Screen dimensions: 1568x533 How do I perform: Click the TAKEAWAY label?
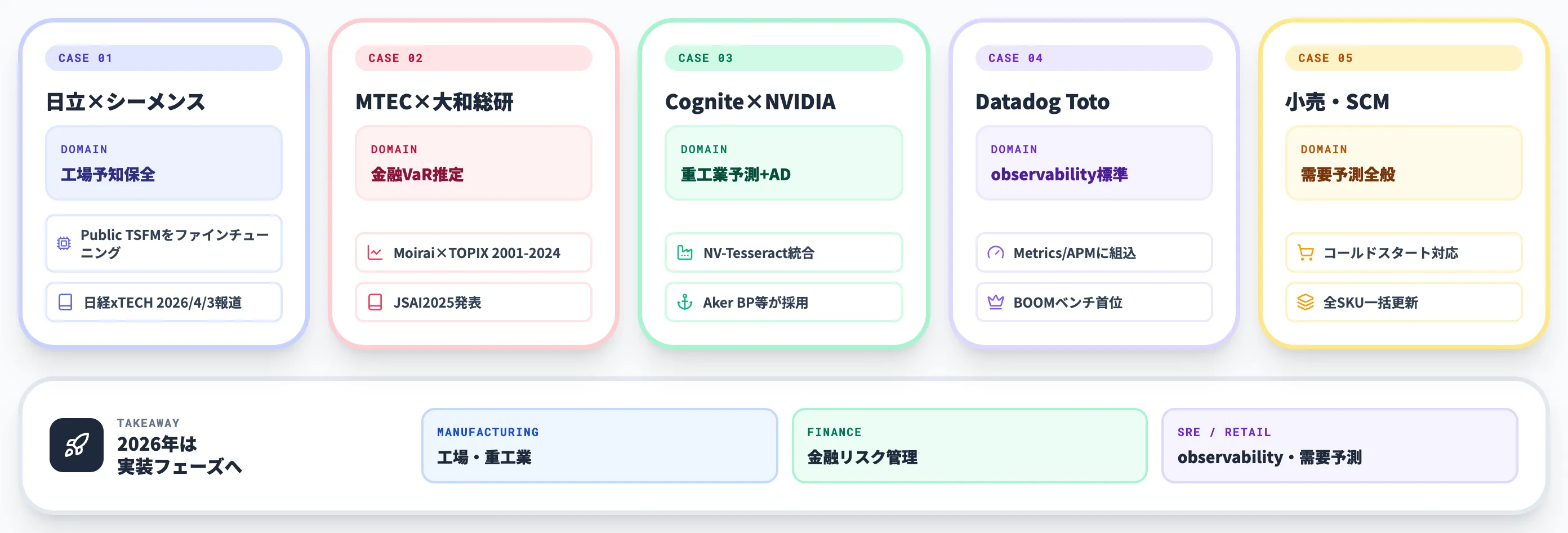pyautogui.click(x=149, y=423)
